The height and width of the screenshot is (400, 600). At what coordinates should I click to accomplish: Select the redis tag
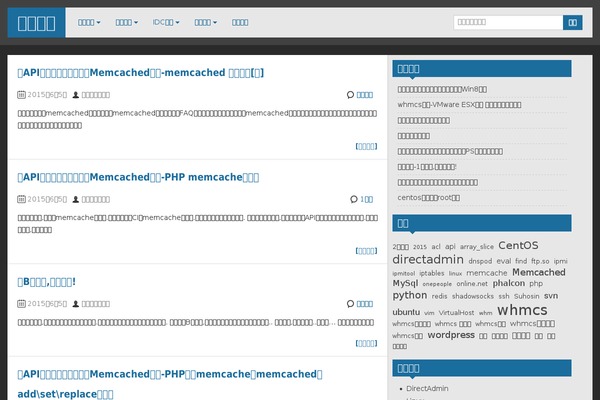coord(439,296)
